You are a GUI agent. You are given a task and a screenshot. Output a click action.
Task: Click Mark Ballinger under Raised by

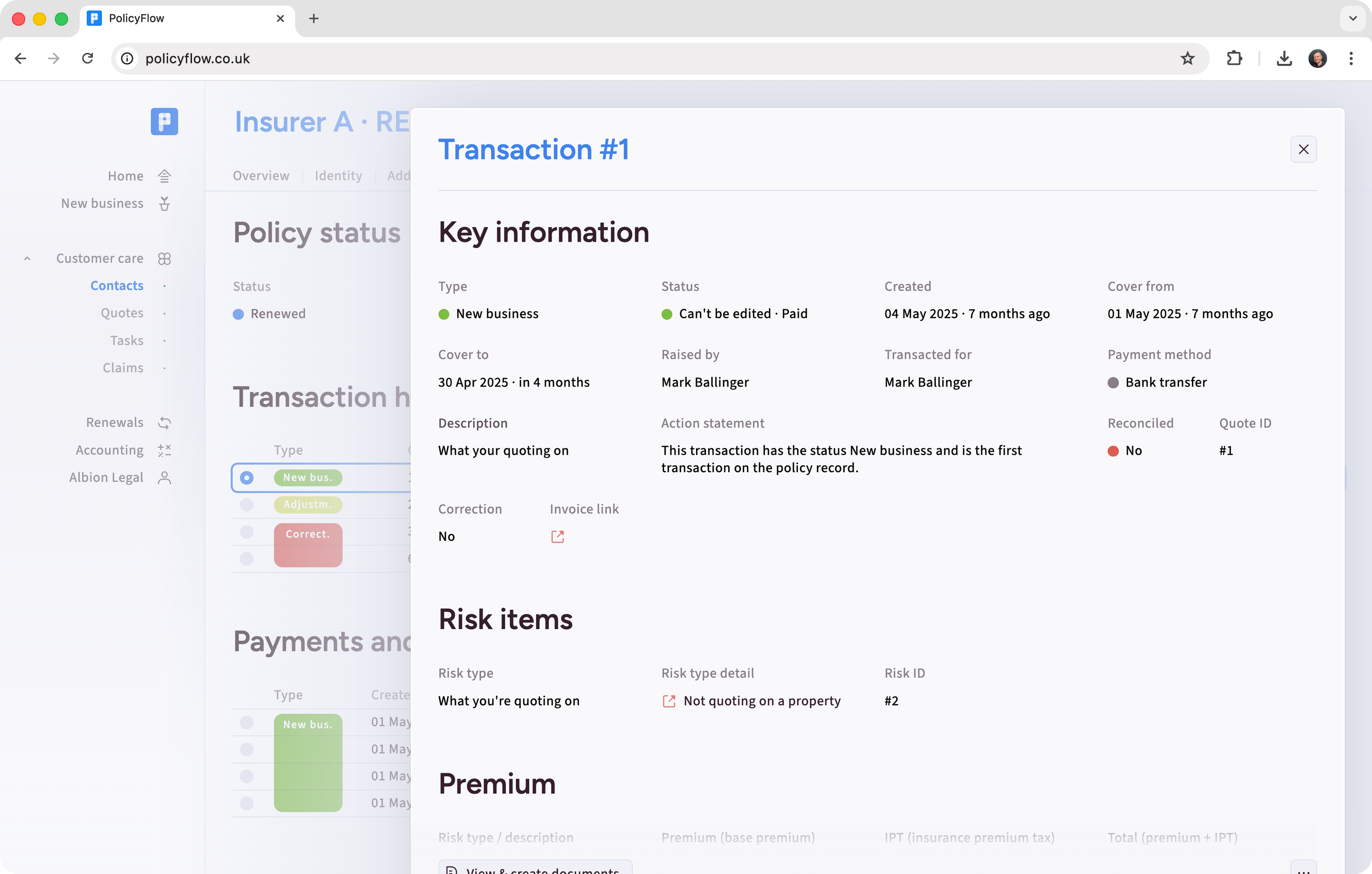pyautogui.click(x=705, y=382)
